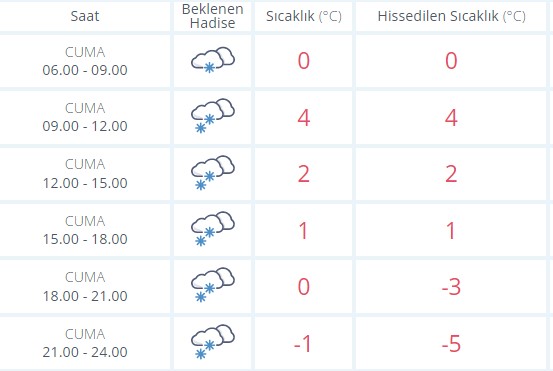
Task: Click snow icon for Cuma 21.00 - 24.00
Action: (x=213, y=342)
